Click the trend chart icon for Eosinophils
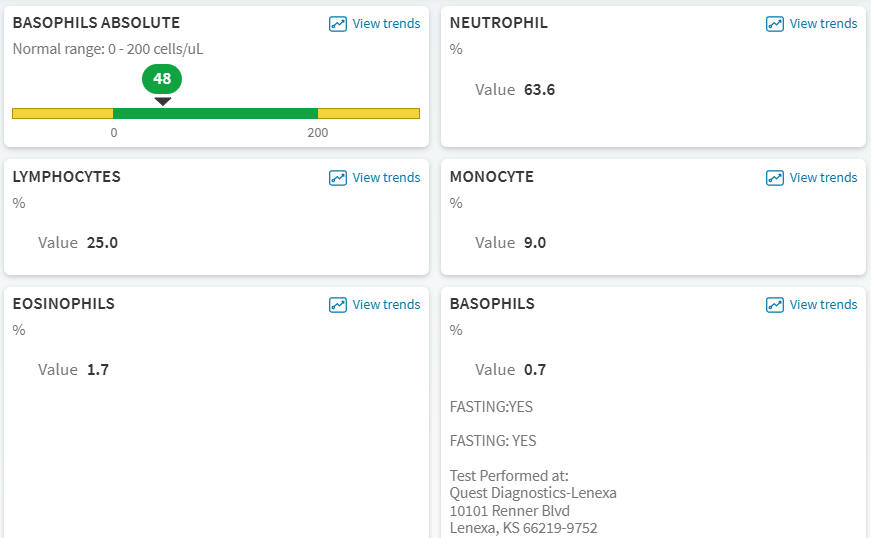871x538 pixels. point(338,305)
